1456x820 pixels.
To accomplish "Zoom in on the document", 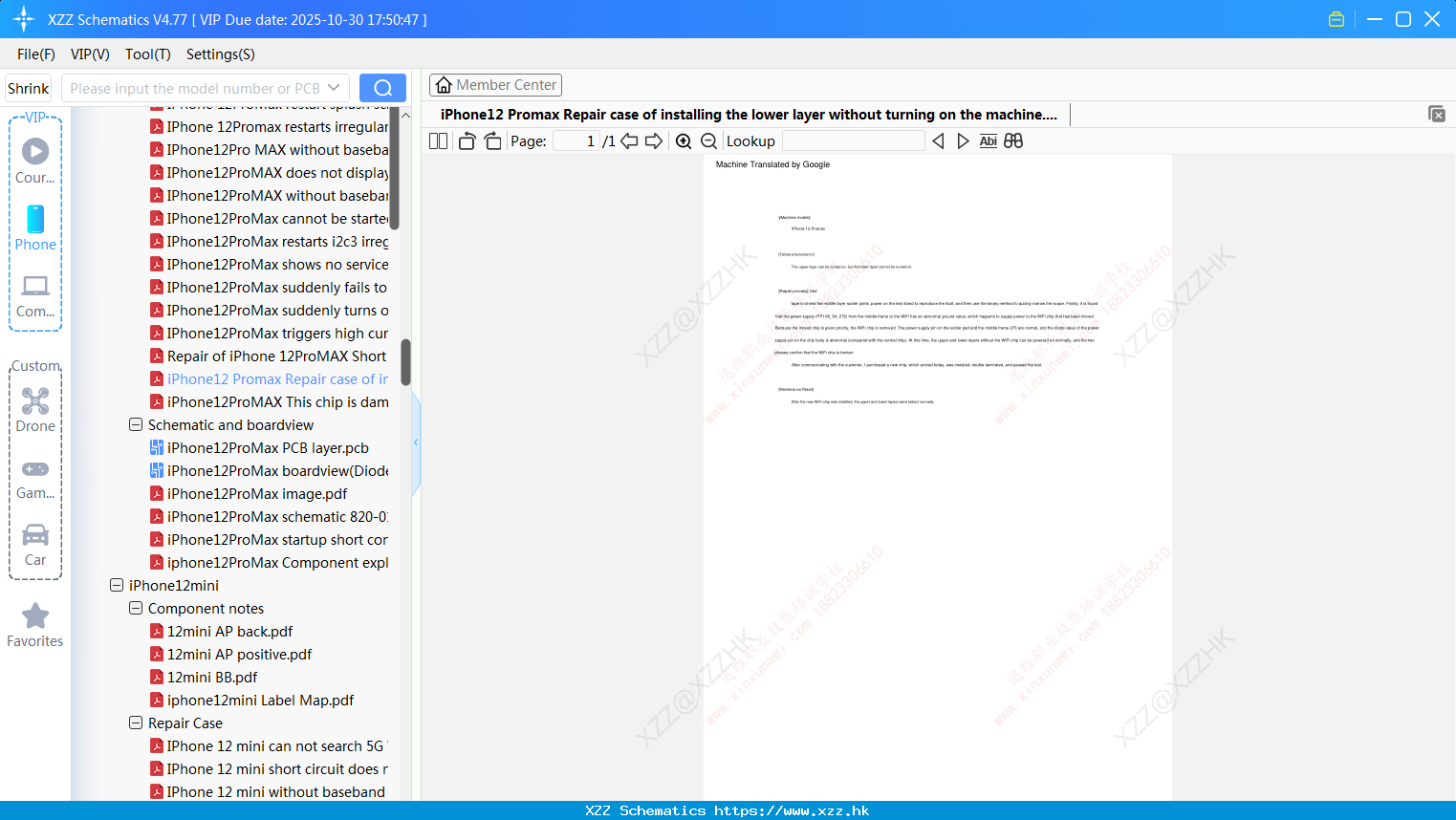I will click(684, 140).
